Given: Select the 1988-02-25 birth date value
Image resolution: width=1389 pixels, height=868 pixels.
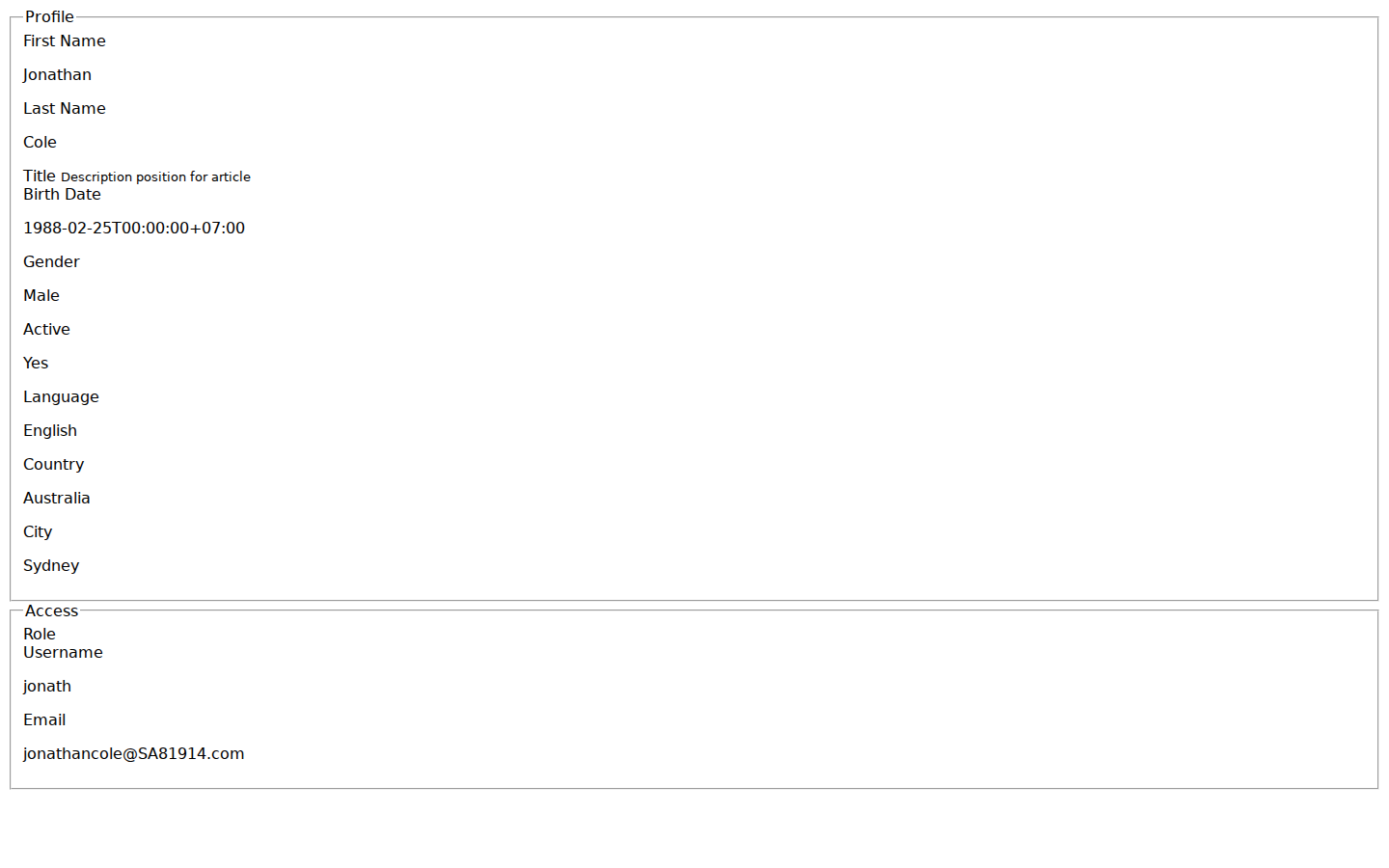Looking at the screenshot, I should (134, 228).
